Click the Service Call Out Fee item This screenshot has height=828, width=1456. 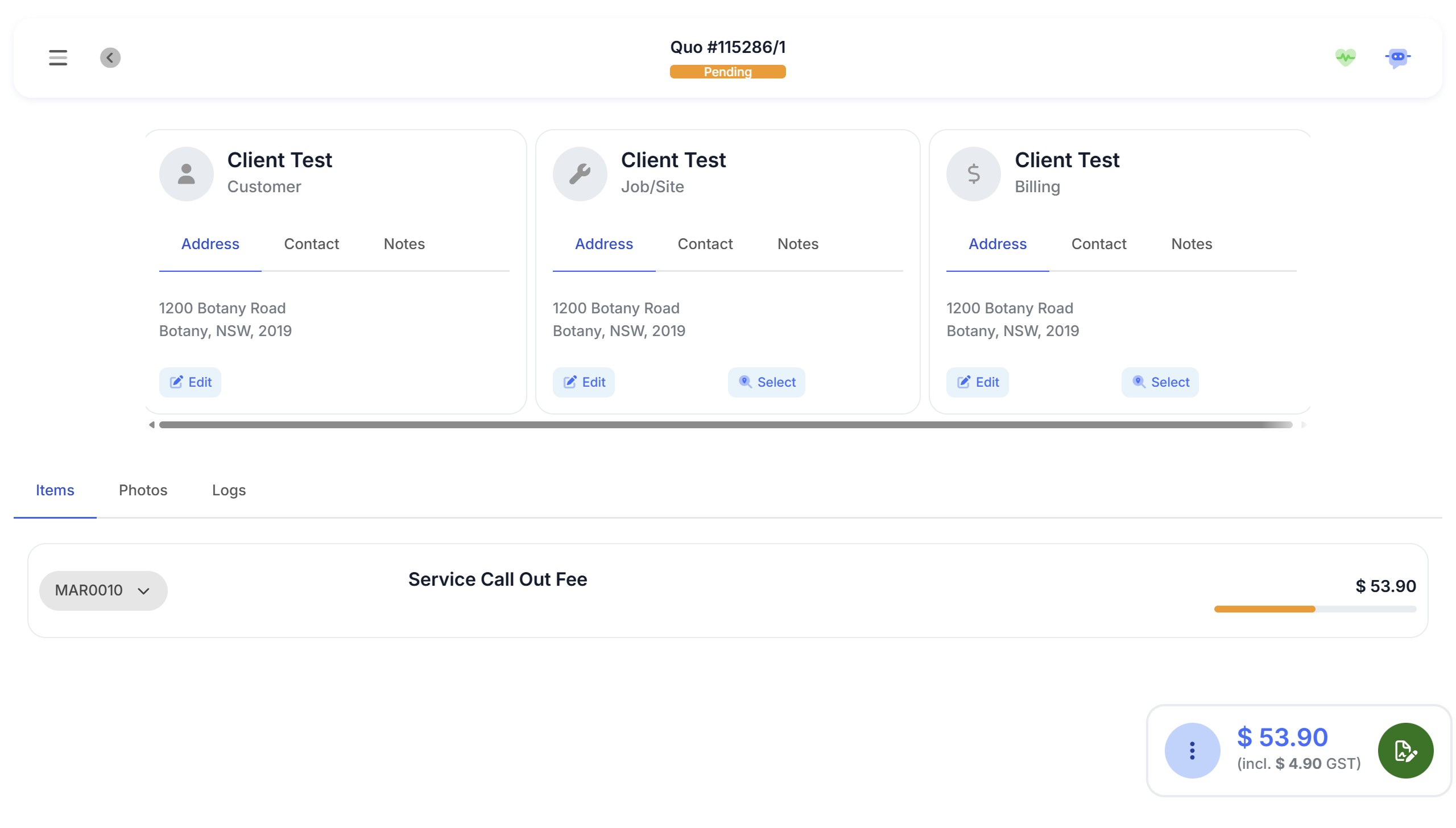pos(497,579)
